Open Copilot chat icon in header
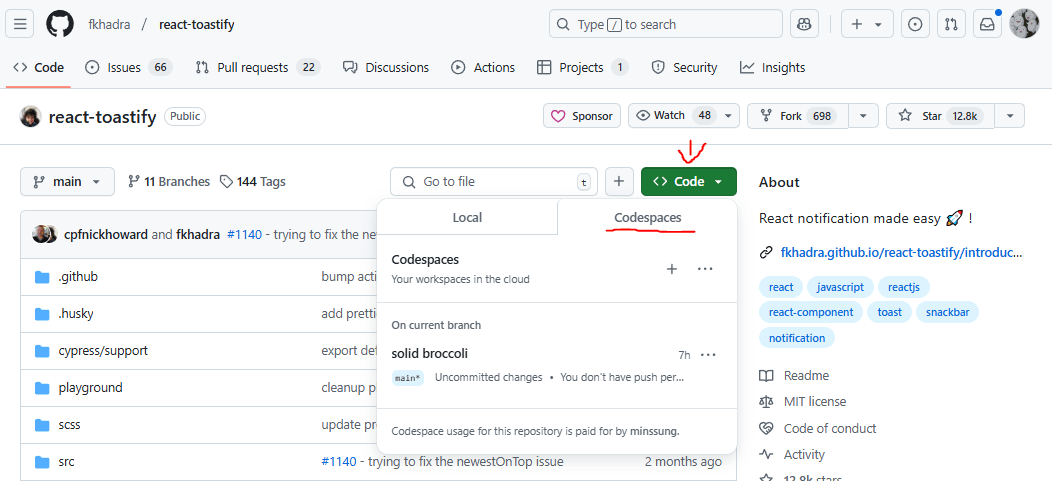Image resolution: width=1052 pixels, height=481 pixels. (x=804, y=24)
